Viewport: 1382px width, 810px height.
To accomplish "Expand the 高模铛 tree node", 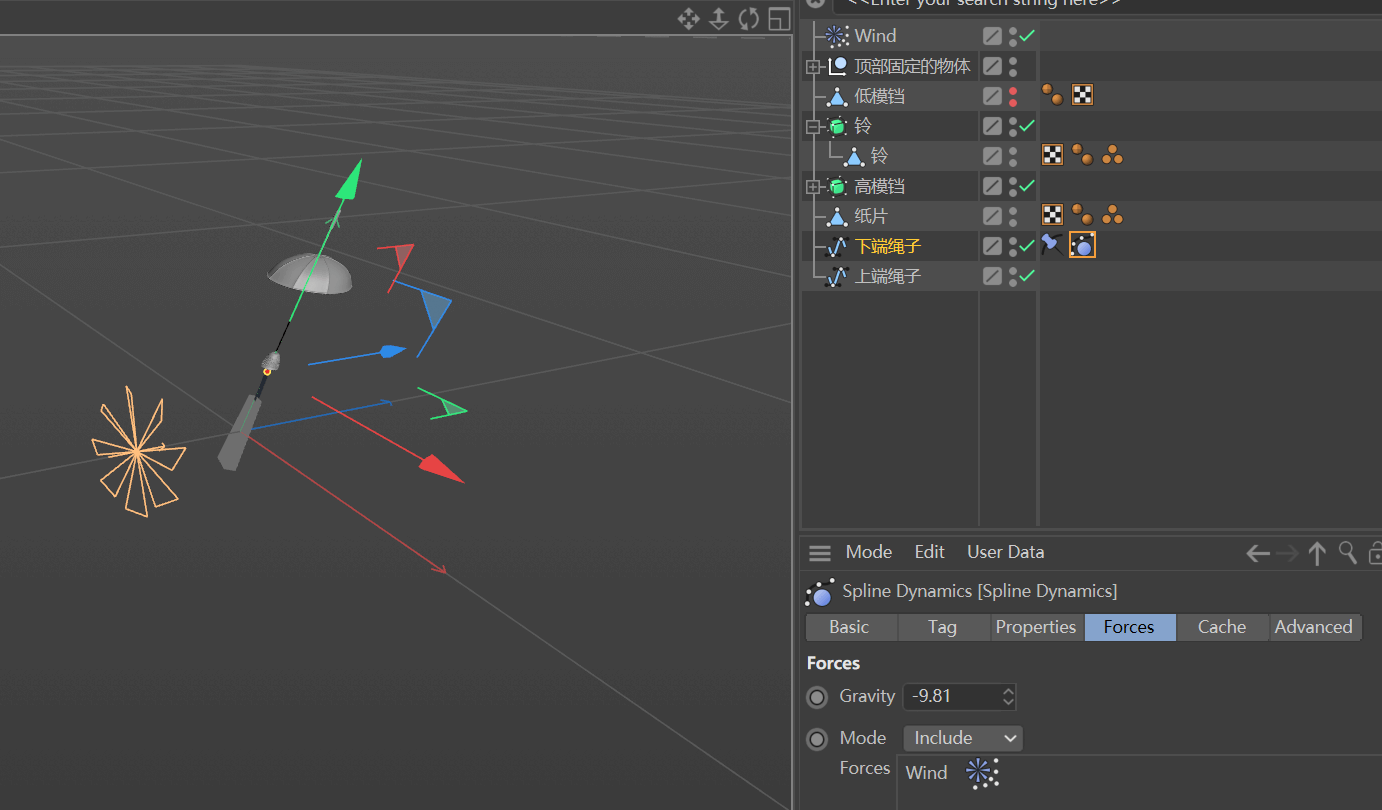I will coord(813,187).
